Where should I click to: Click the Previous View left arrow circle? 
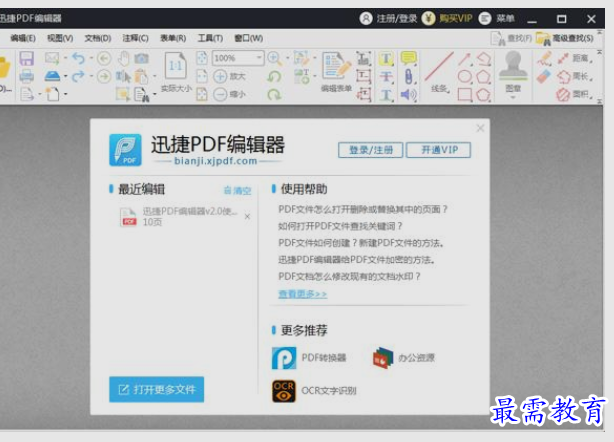tap(104, 58)
